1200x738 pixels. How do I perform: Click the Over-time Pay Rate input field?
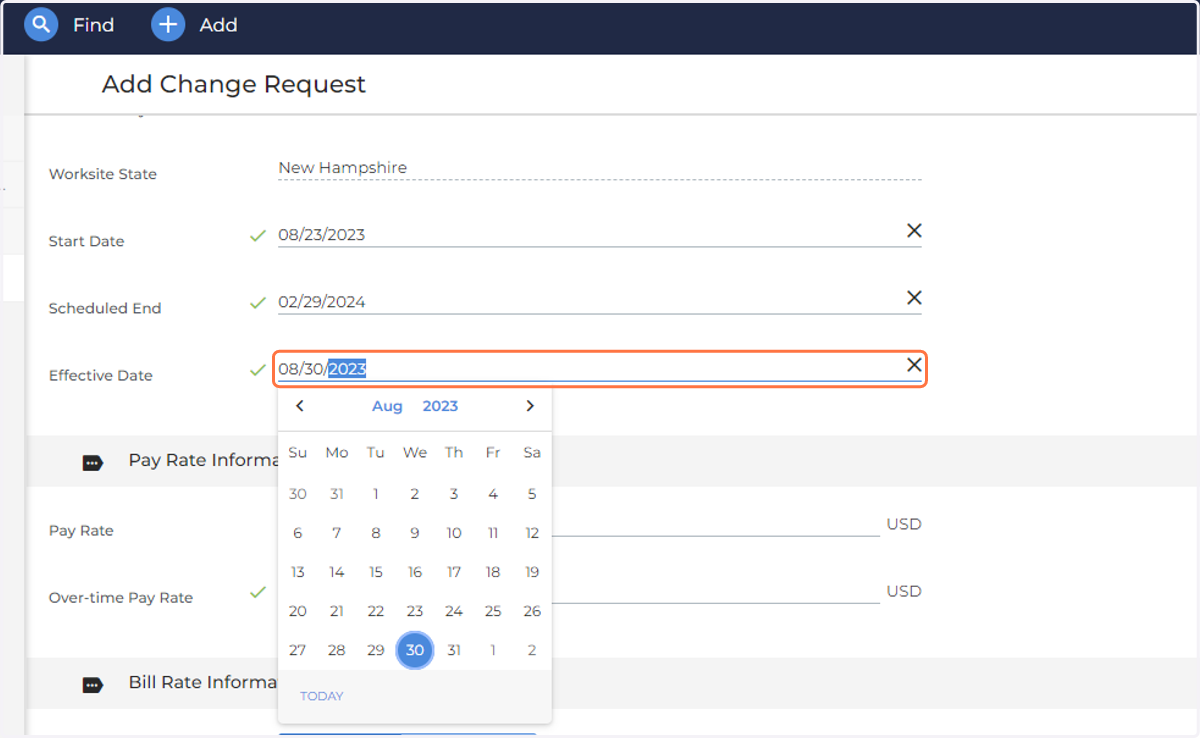tap(715, 591)
